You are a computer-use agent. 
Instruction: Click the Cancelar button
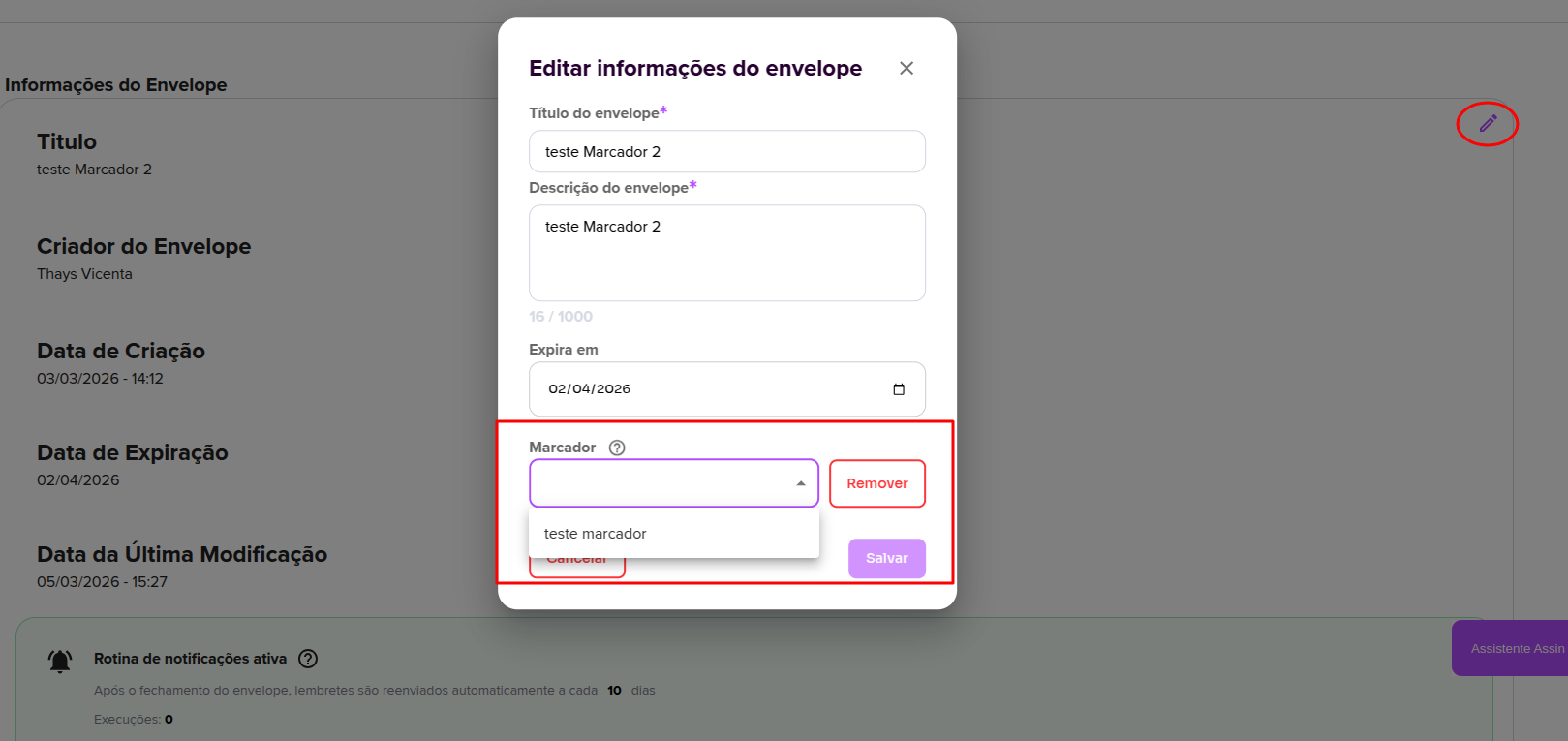click(576, 558)
